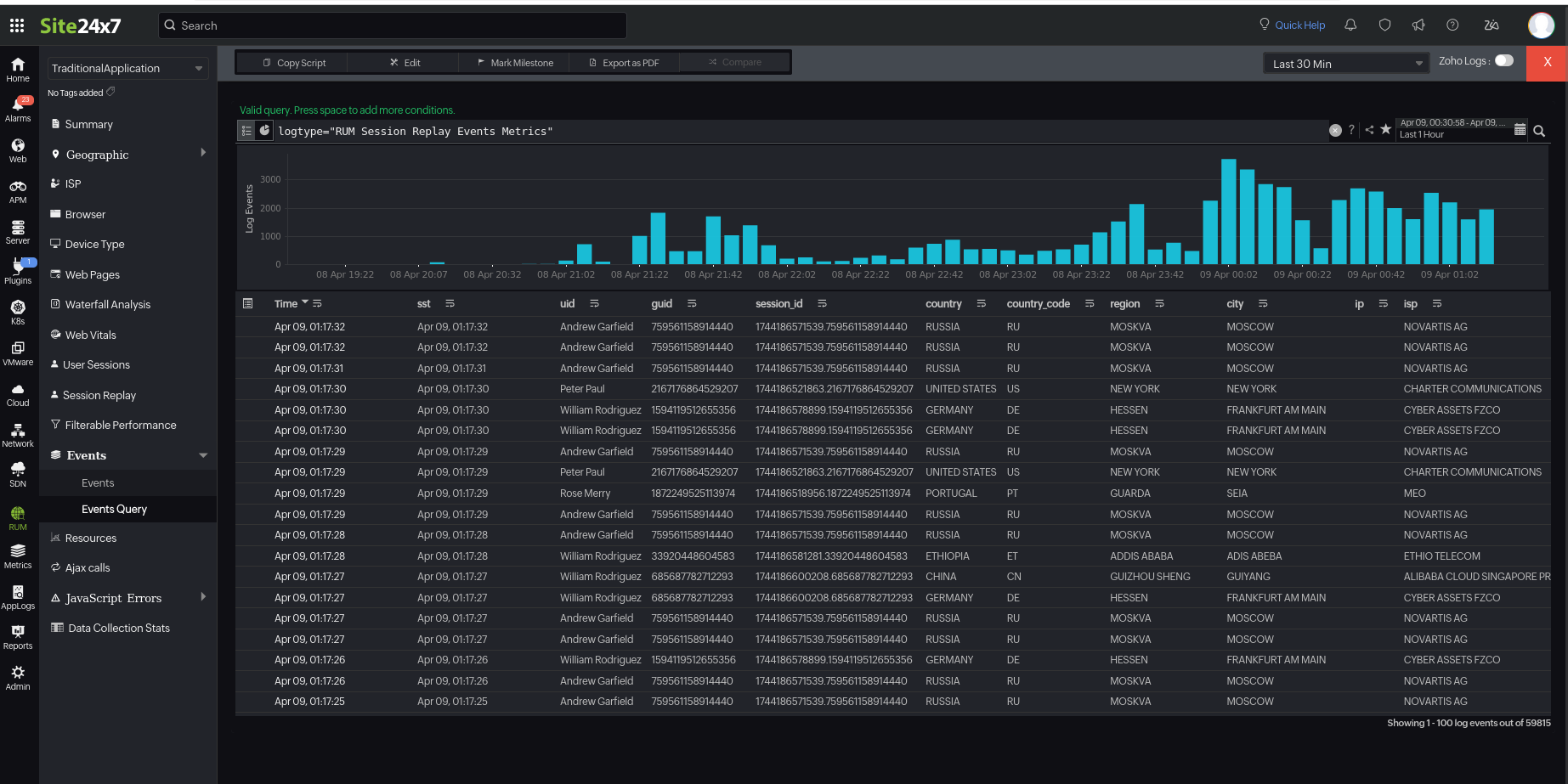Clear the query with the X icon
Screen dimensions: 1568x784
(x=1335, y=130)
